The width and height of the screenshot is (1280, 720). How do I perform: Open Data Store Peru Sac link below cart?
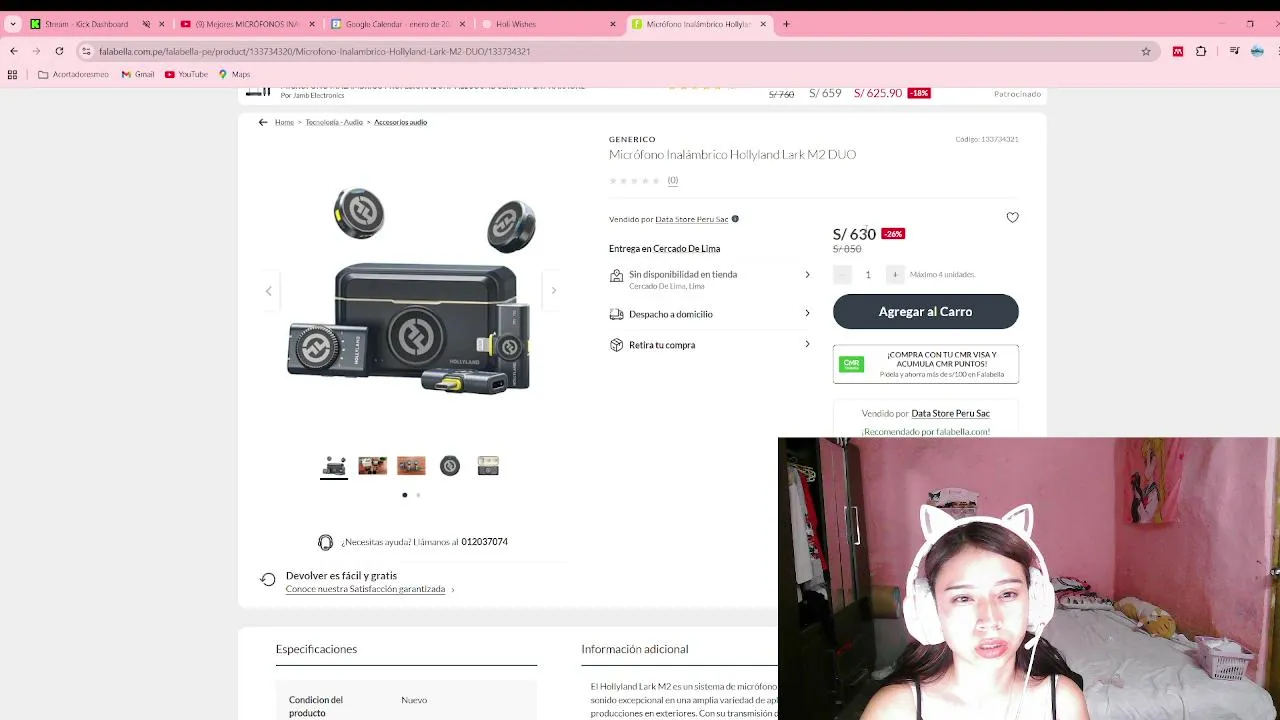click(950, 413)
